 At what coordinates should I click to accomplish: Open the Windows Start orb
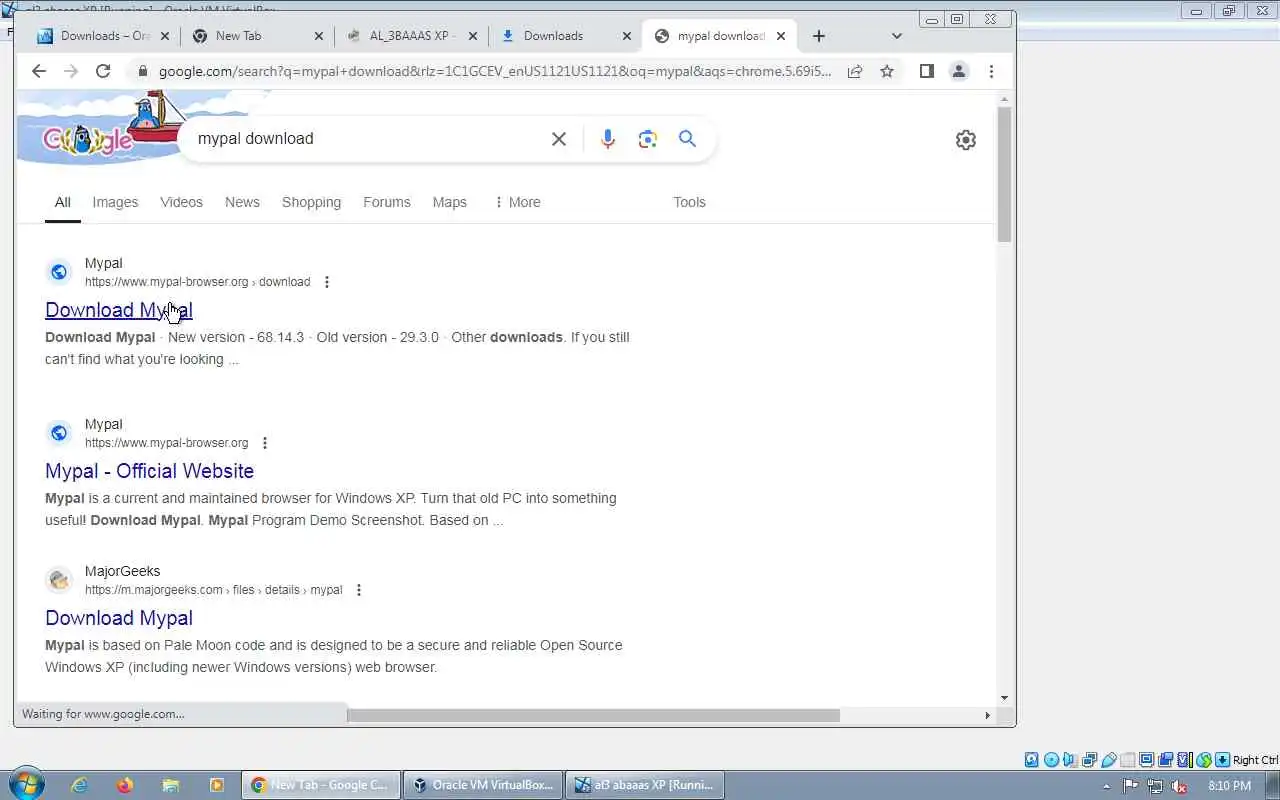tap(26, 785)
